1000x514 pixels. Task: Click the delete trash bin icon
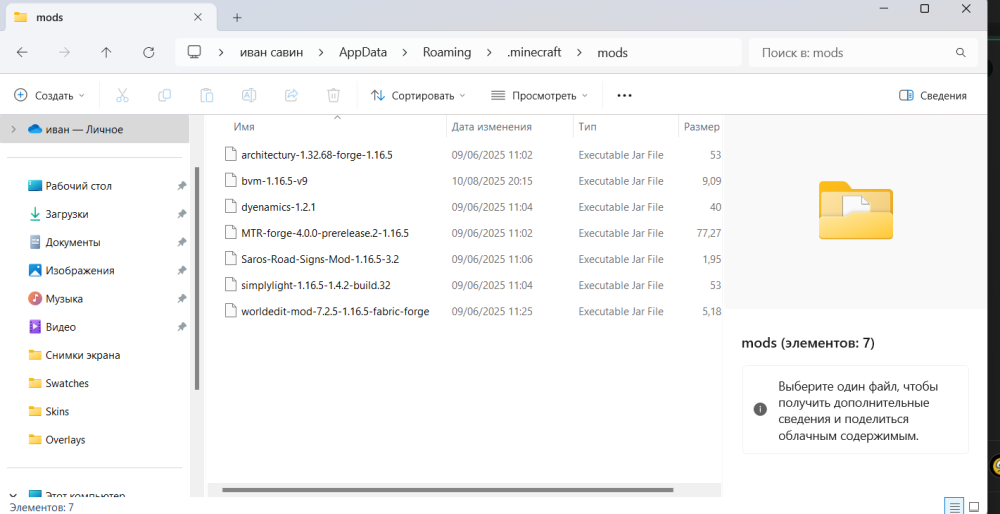(x=333, y=96)
